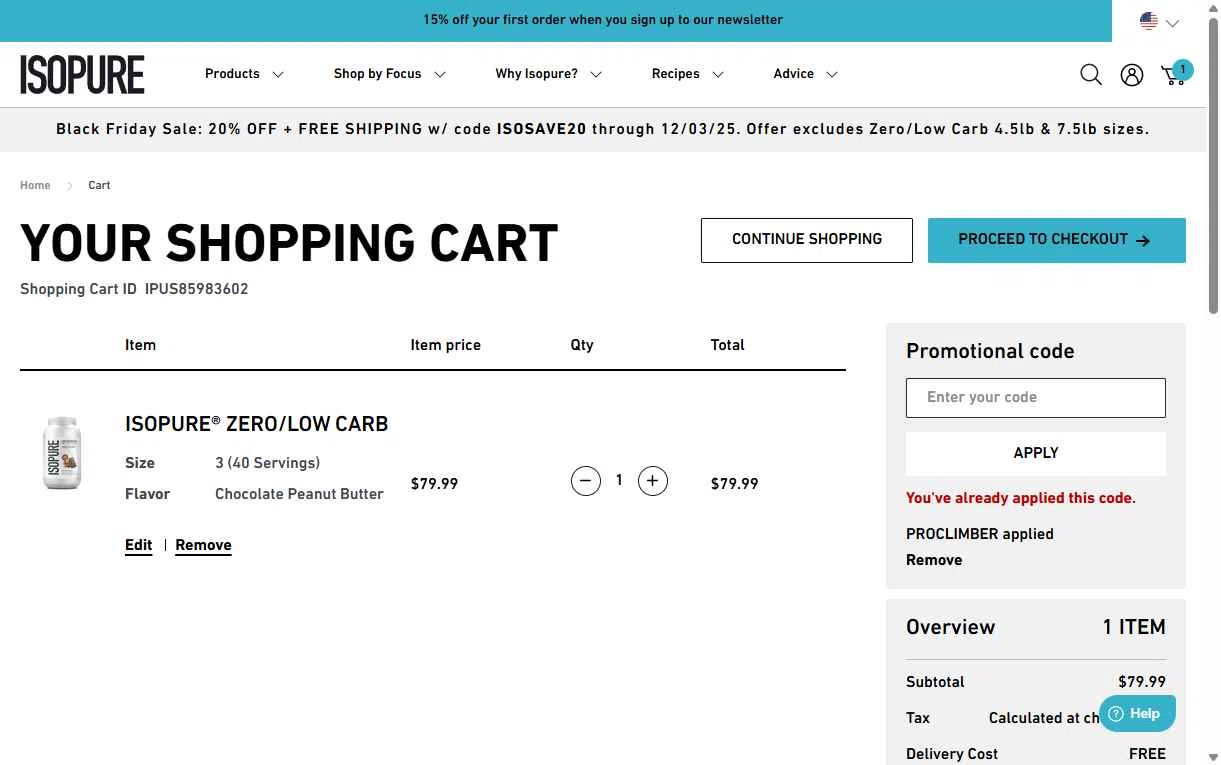Click the Shopping Cart ID IPUS85983602
The image size is (1221, 765).
[134, 289]
